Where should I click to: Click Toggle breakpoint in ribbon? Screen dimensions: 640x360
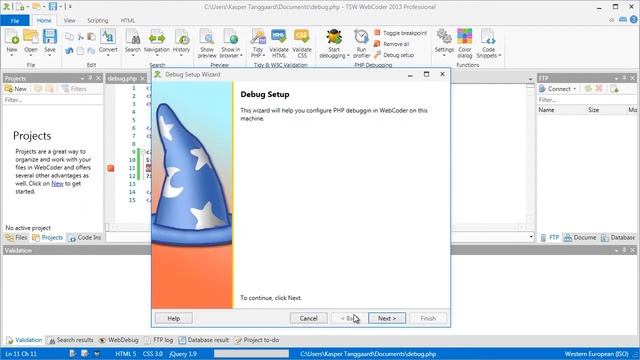click(400, 33)
